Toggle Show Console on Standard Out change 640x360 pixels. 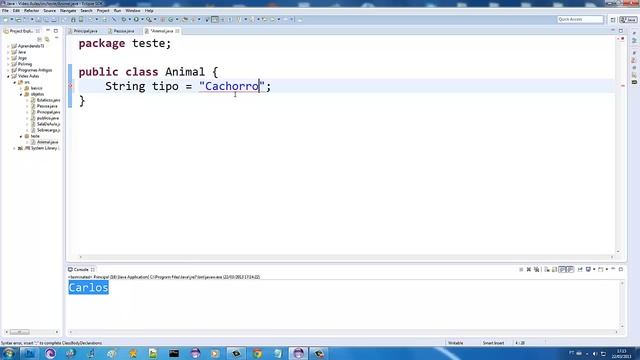tap(562, 269)
